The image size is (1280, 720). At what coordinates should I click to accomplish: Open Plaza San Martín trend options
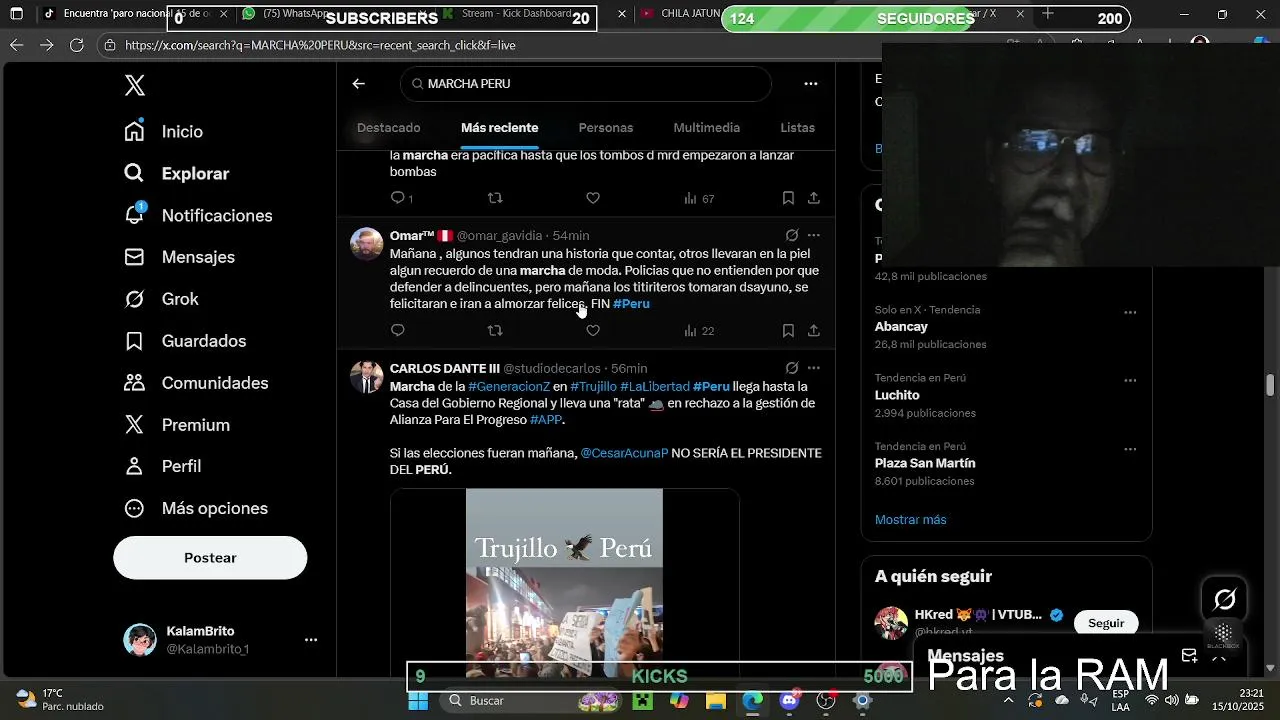click(x=1130, y=449)
